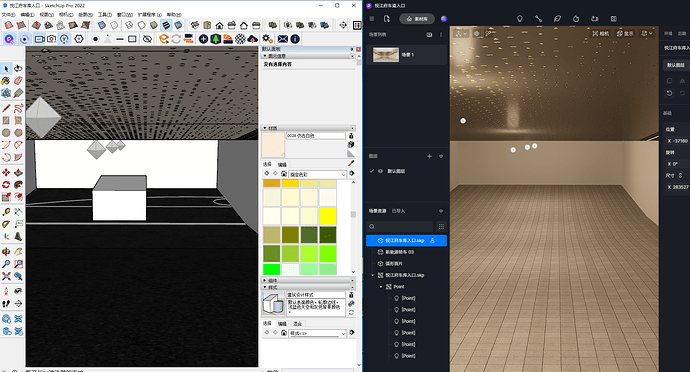Screen dimensions: 690x372
Task: Pick the Orbit tool in left toolbar
Action: tap(6, 251)
